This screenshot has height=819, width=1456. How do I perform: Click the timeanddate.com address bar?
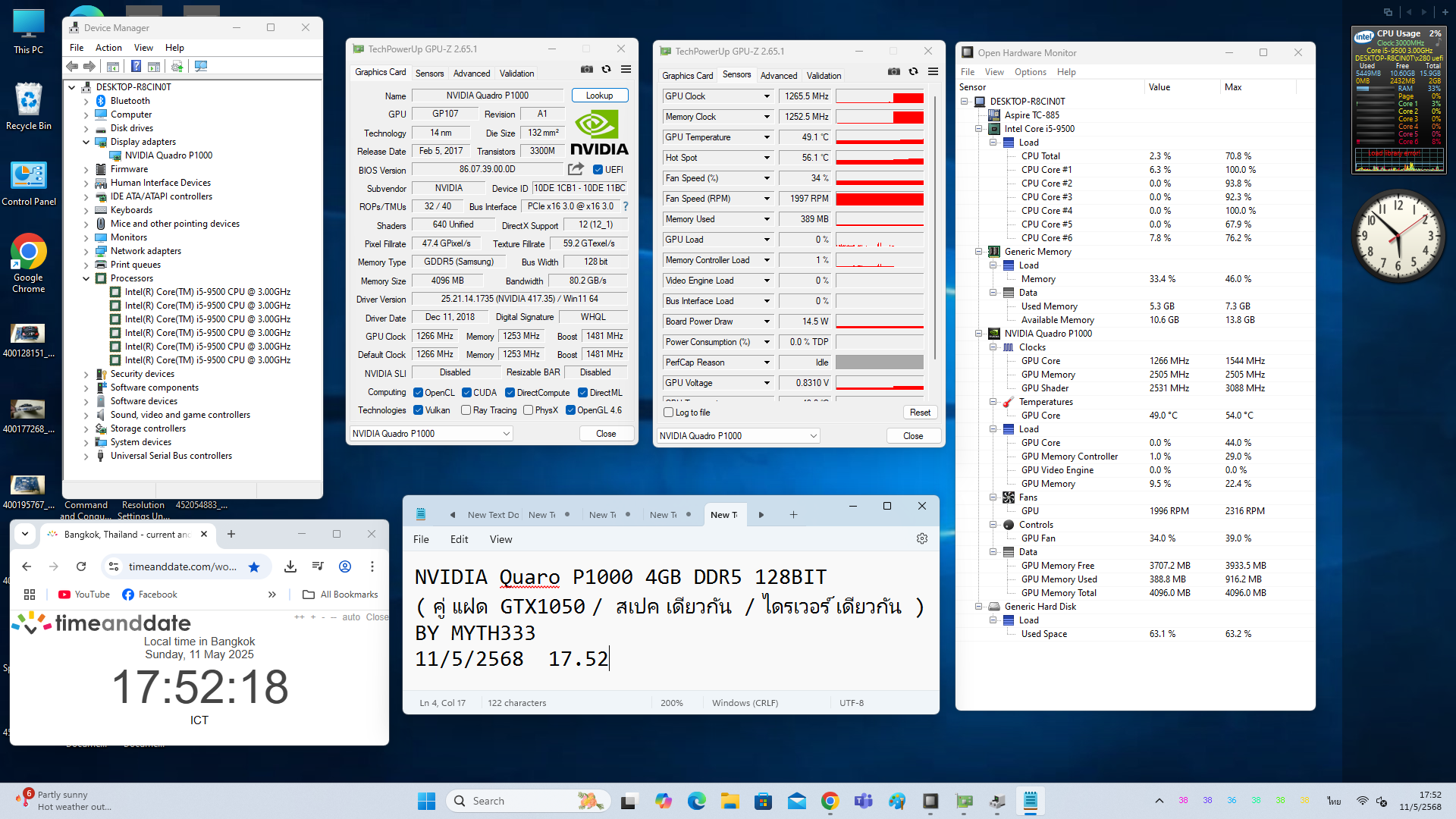click(x=182, y=566)
